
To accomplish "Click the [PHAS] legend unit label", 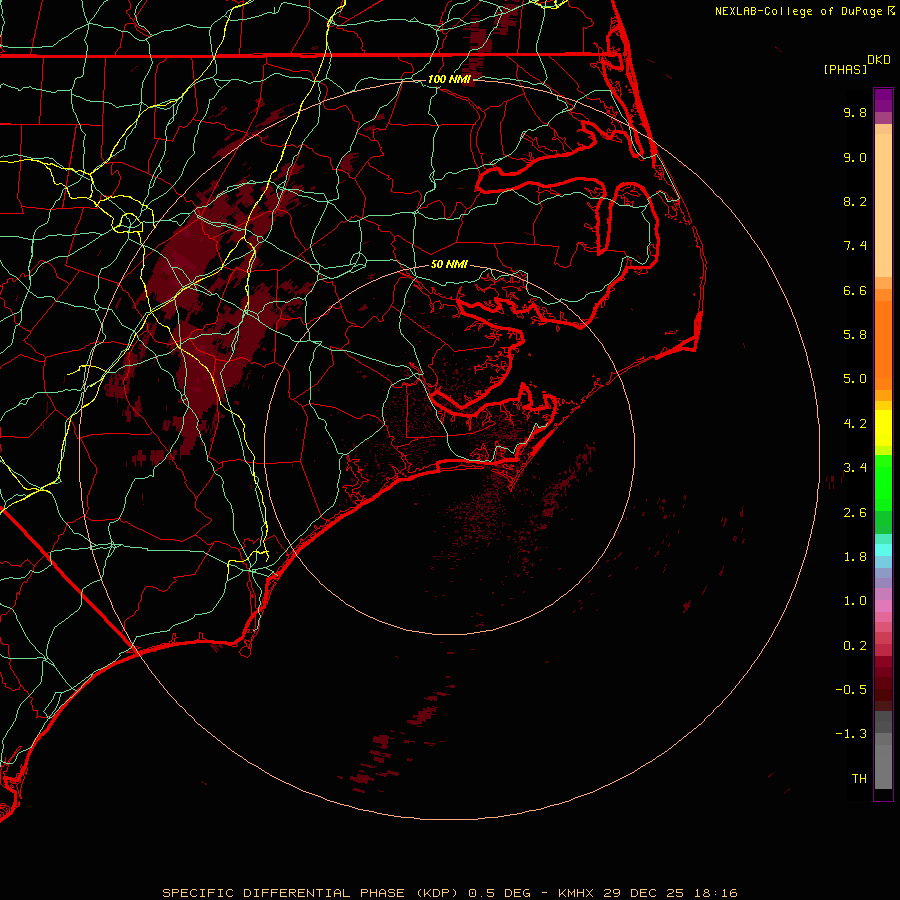I will point(845,69).
